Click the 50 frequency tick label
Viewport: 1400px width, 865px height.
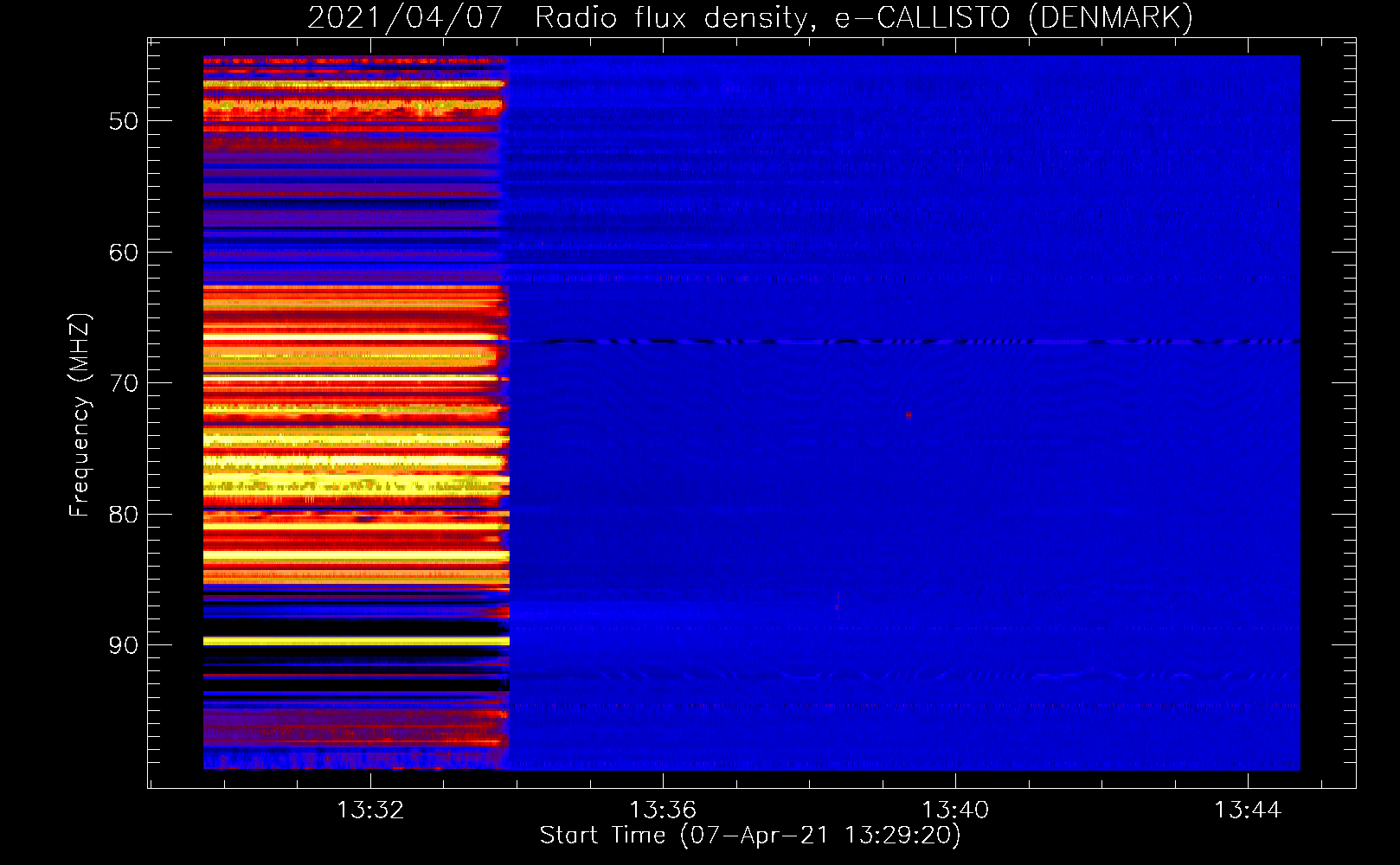pyautogui.click(x=124, y=121)
